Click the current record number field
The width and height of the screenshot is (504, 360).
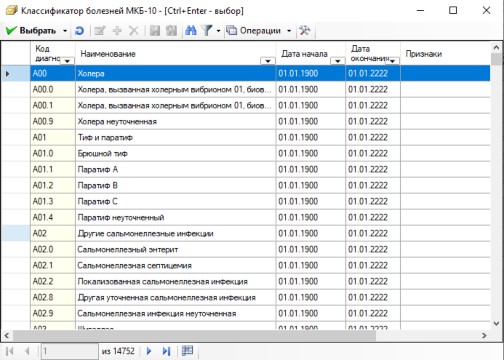click(70, 351)
